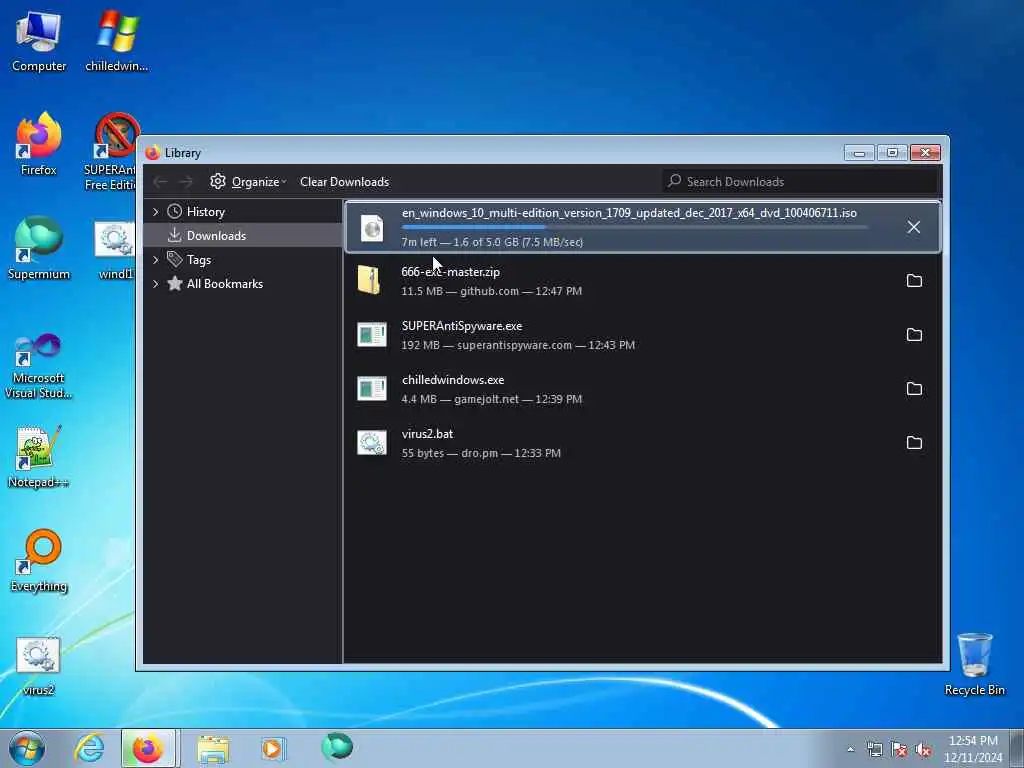Click the Downloads arrow icon in sidebar

click(174, 235)
